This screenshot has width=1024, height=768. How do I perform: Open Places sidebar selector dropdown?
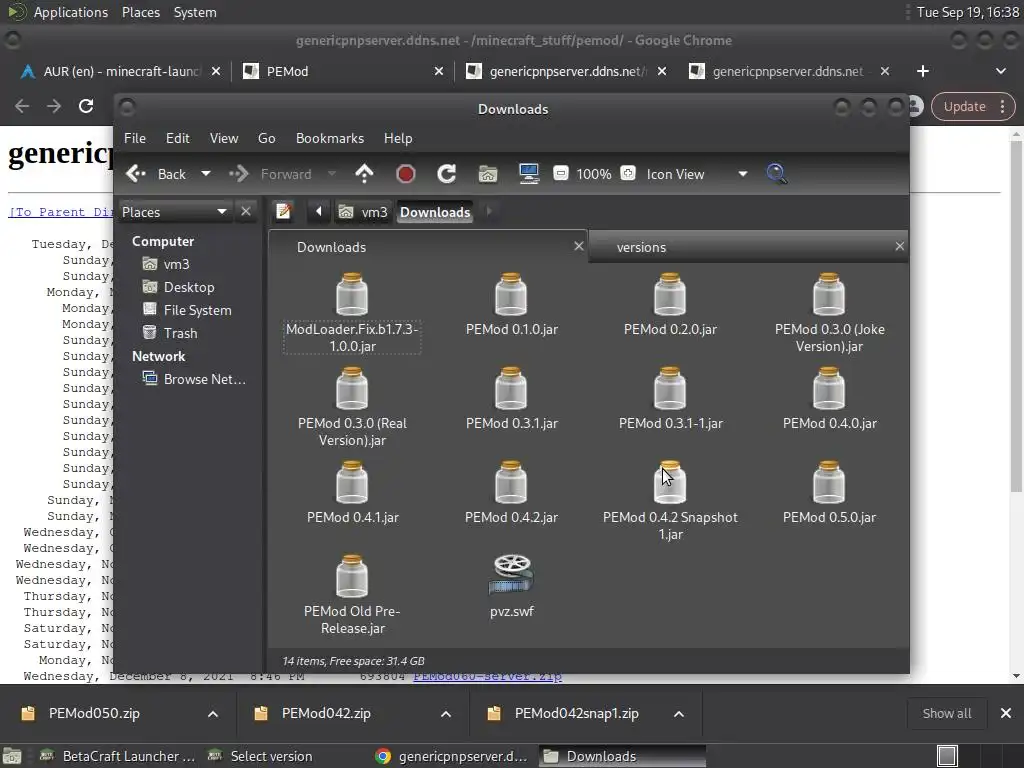174,212
